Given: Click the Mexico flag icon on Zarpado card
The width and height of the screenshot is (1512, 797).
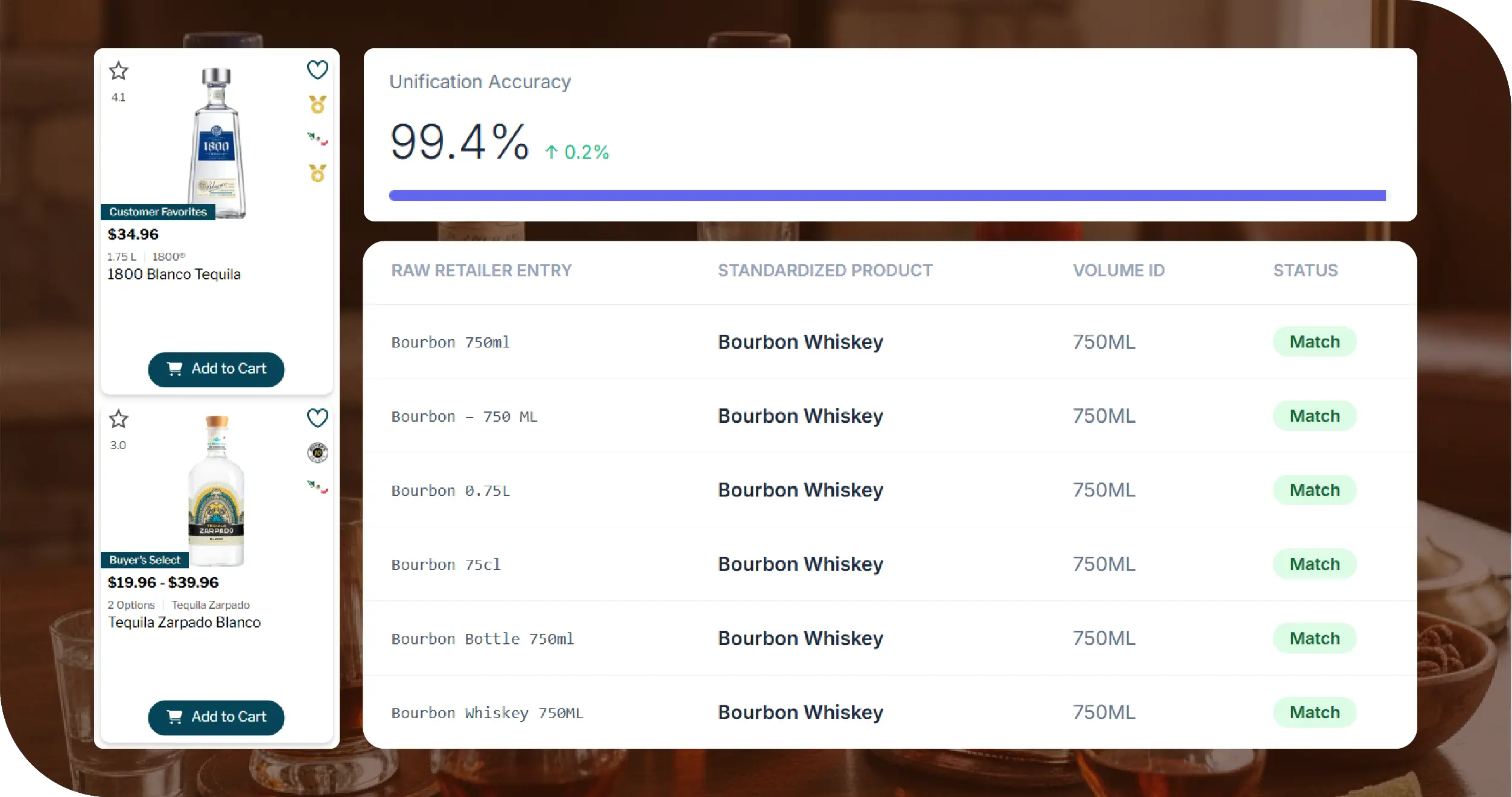Looking at the screenshot, I should pos(317,486).
